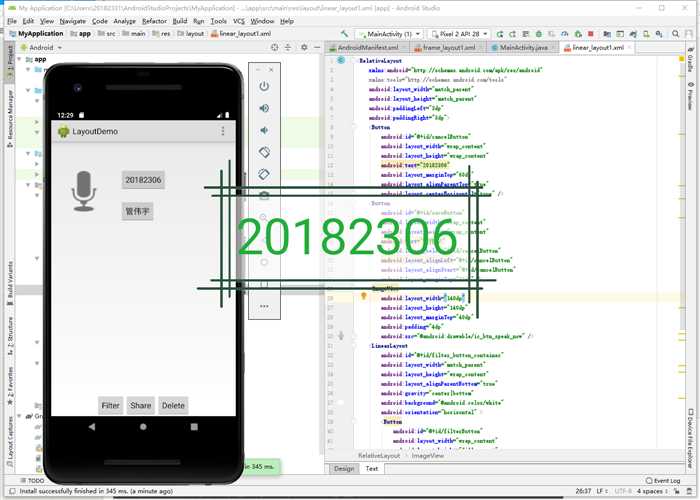Open emulator extended controls three-dots icon

(x=264, y=306)
